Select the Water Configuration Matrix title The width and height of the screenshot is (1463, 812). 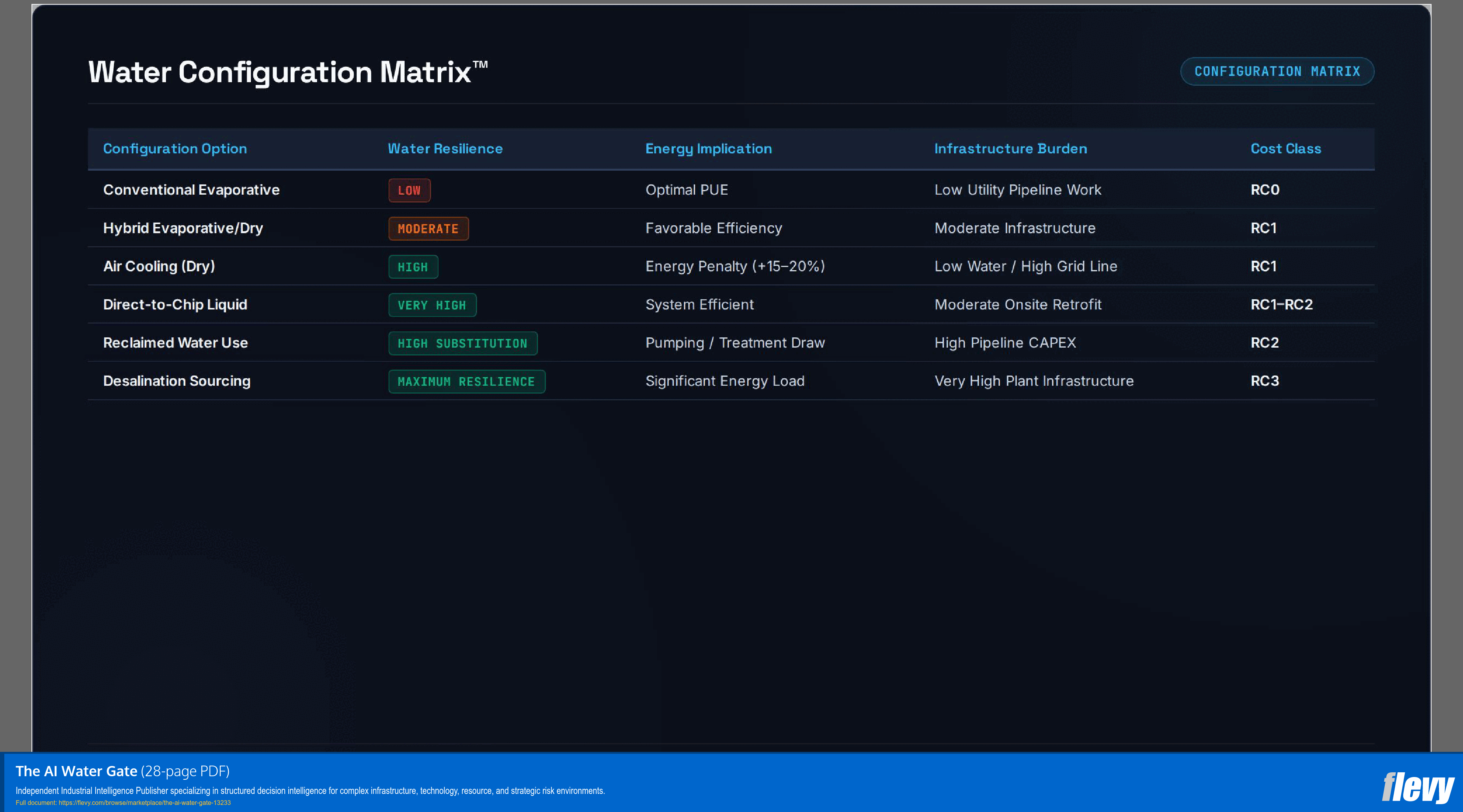pos(288,73)
